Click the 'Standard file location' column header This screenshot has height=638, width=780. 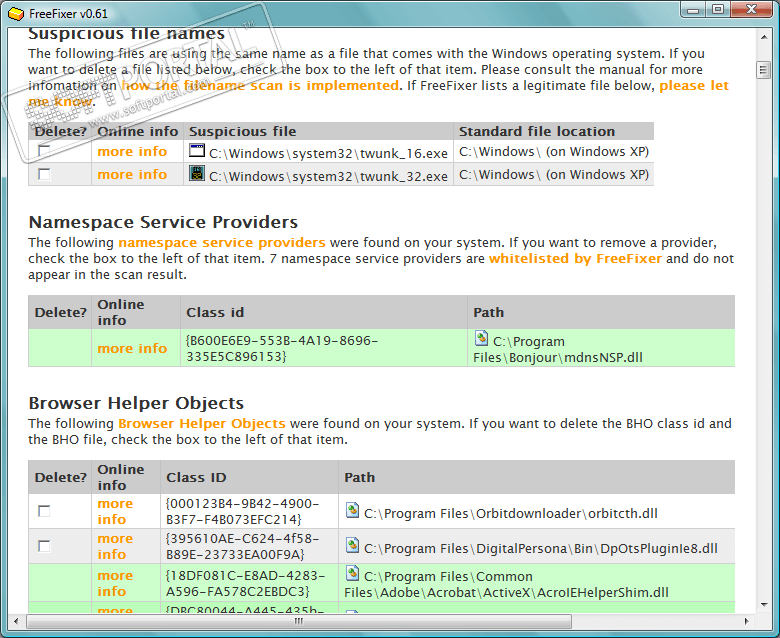point(537,131)
